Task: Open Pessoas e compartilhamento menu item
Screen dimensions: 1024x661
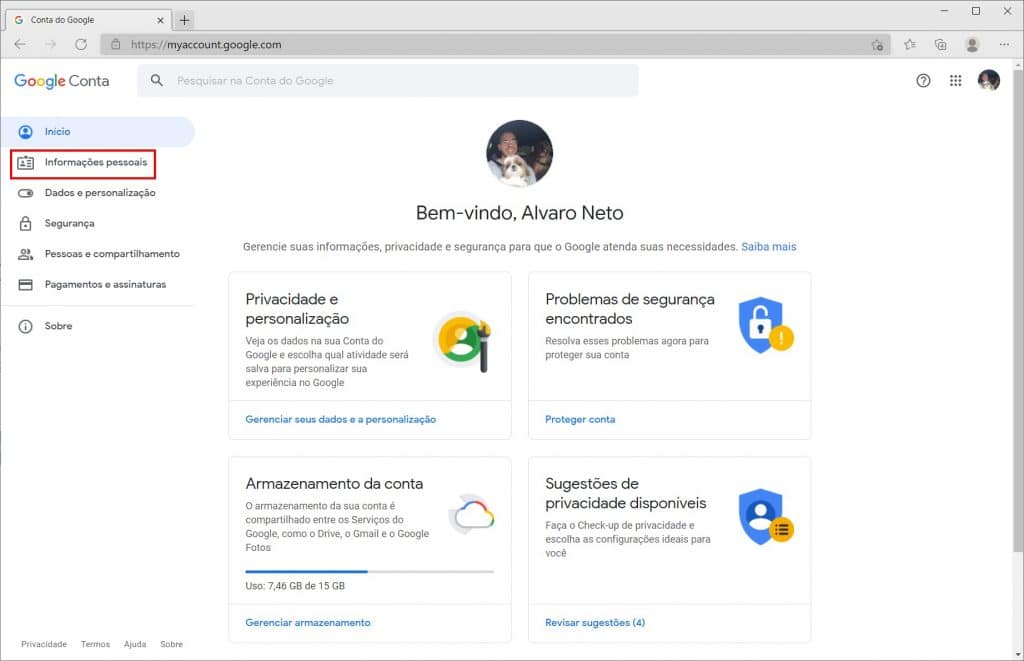Action: 112,254
